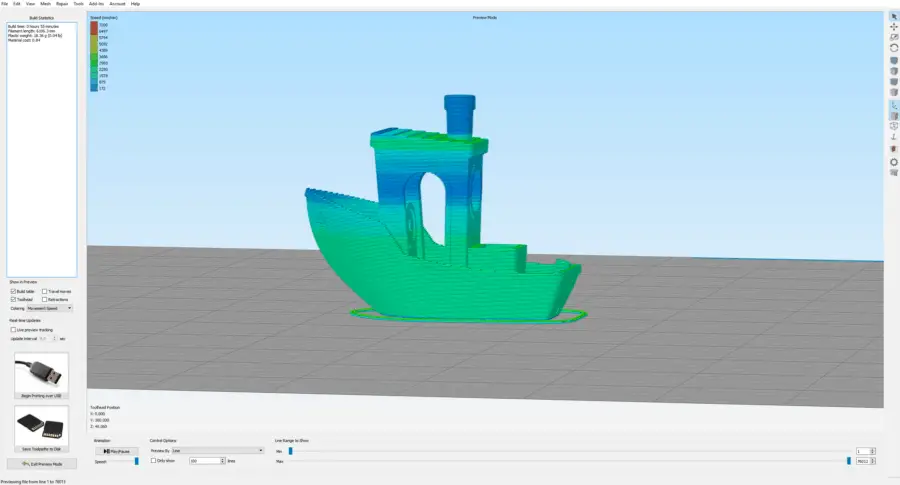This screenshot has width=900, height=485.
Task: Click the Build time statistics line
Action: 33,26
